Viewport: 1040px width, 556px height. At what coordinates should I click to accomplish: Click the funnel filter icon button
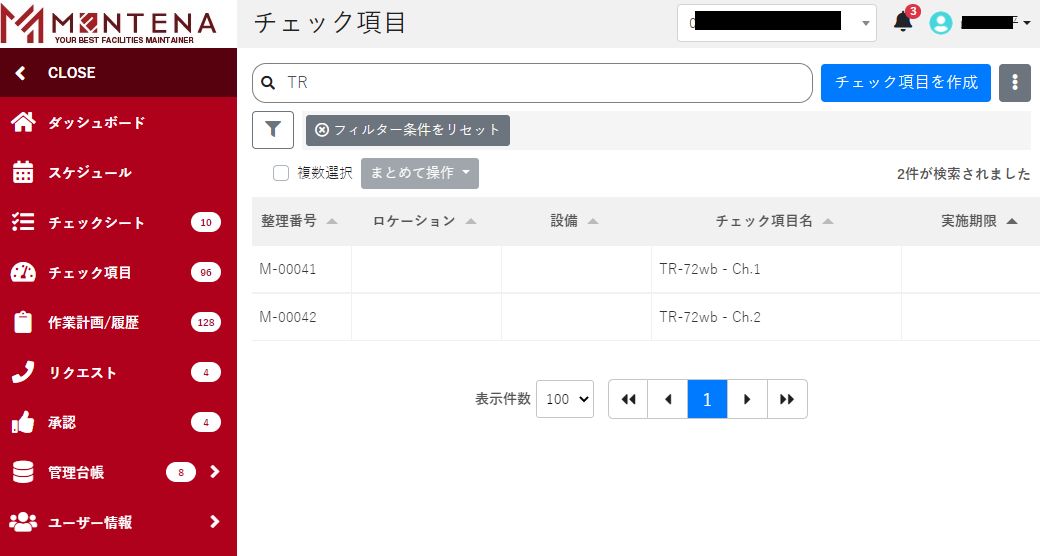point(273,130)
